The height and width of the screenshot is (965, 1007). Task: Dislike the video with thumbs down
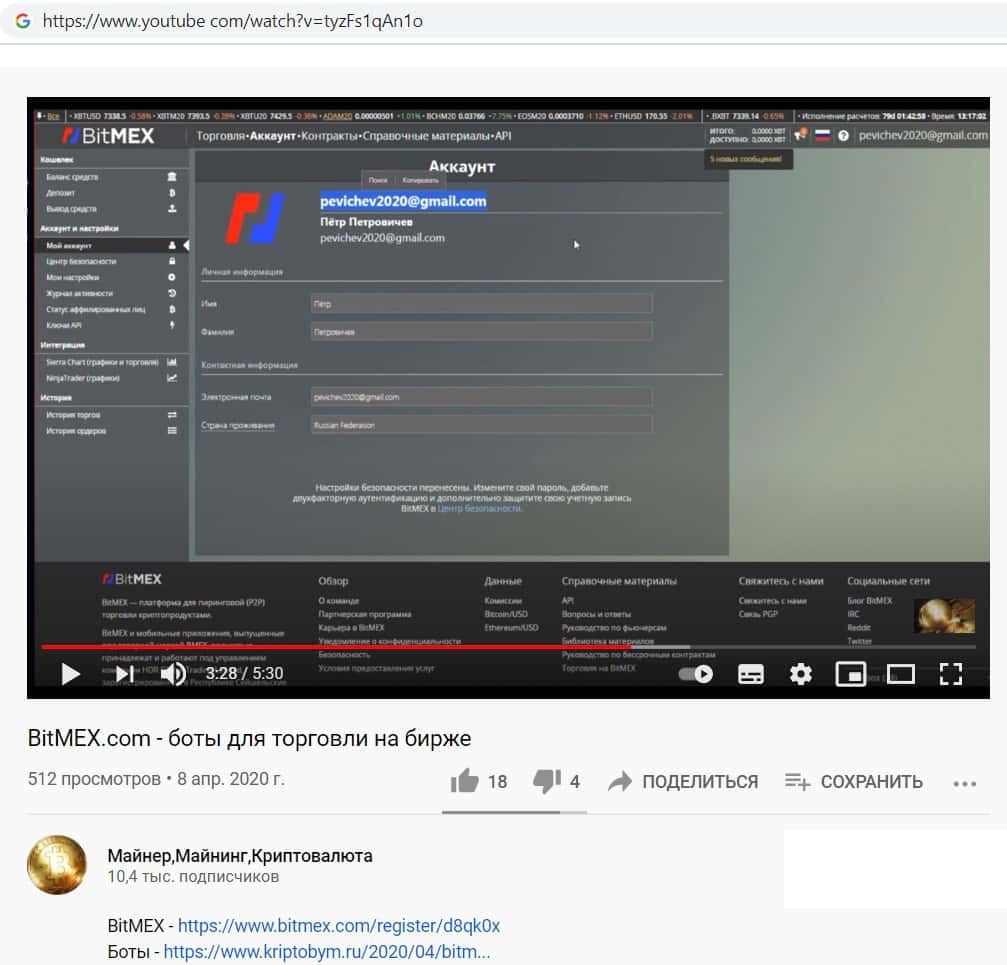[x=547, y=781]
